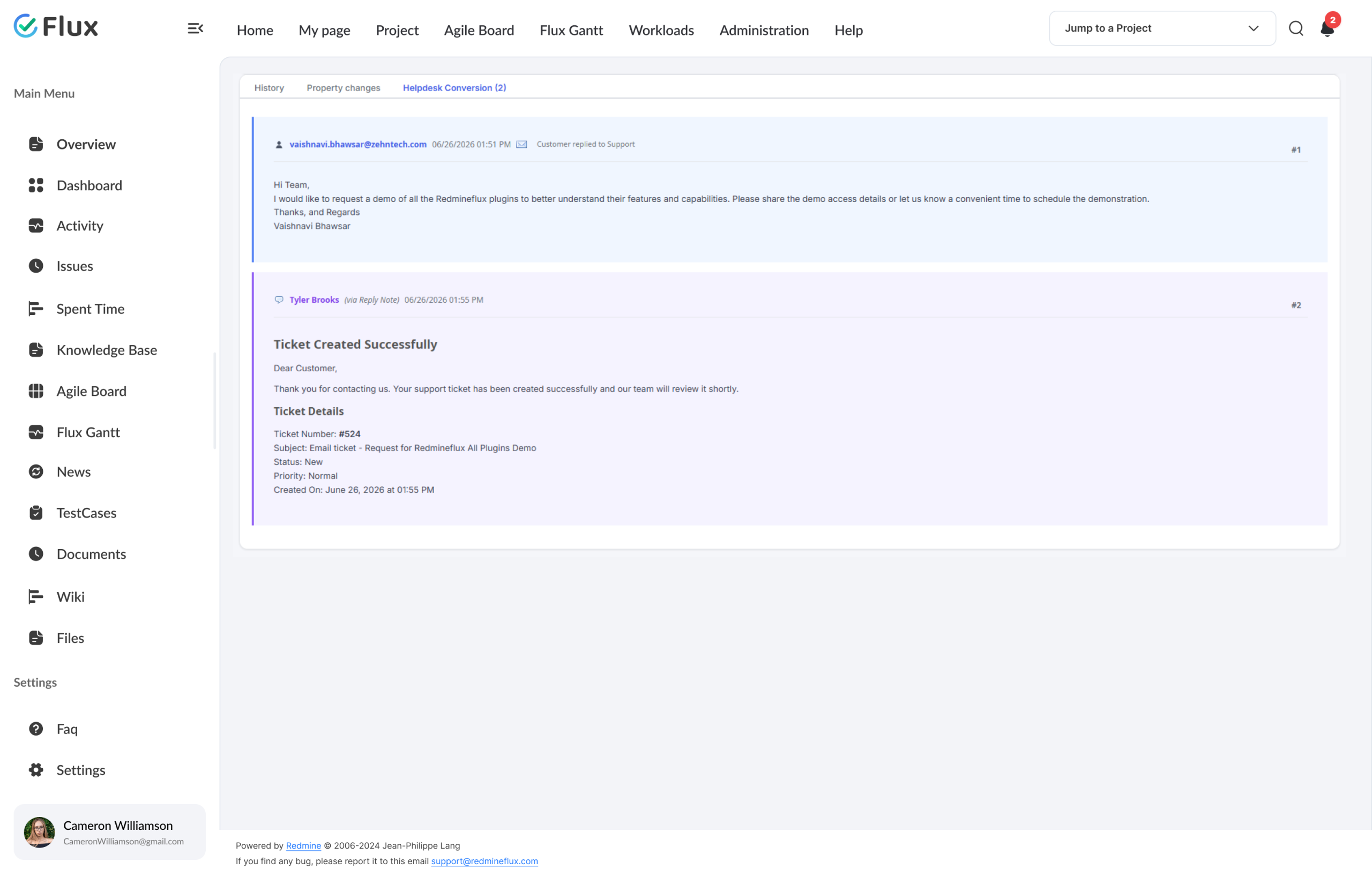Click the Agile Board grid icon in sidebar
The height and width of the screenshot is (877, 1372).
tap(36, 391)
